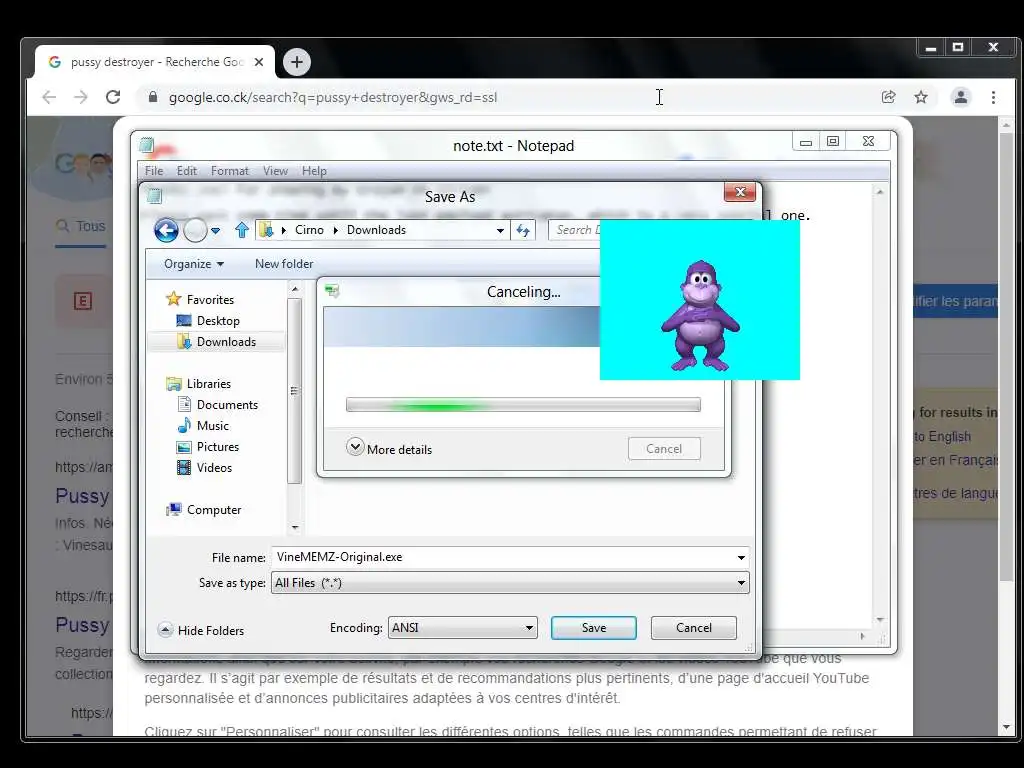The width and height of the screenshot is (1024, 768).
Task: Close the Save As dialog
Action: click(x=740, y=191)
